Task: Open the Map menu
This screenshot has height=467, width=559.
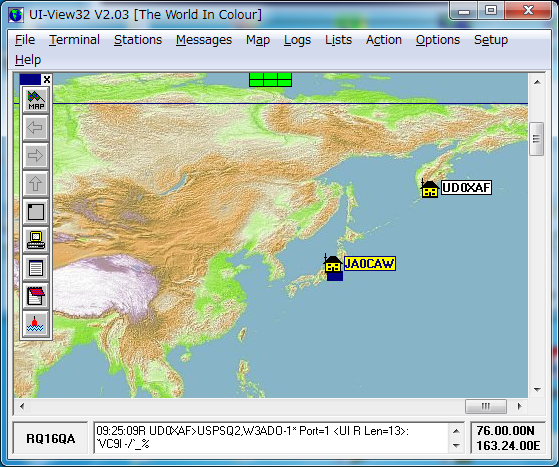Action: point(258,40)
